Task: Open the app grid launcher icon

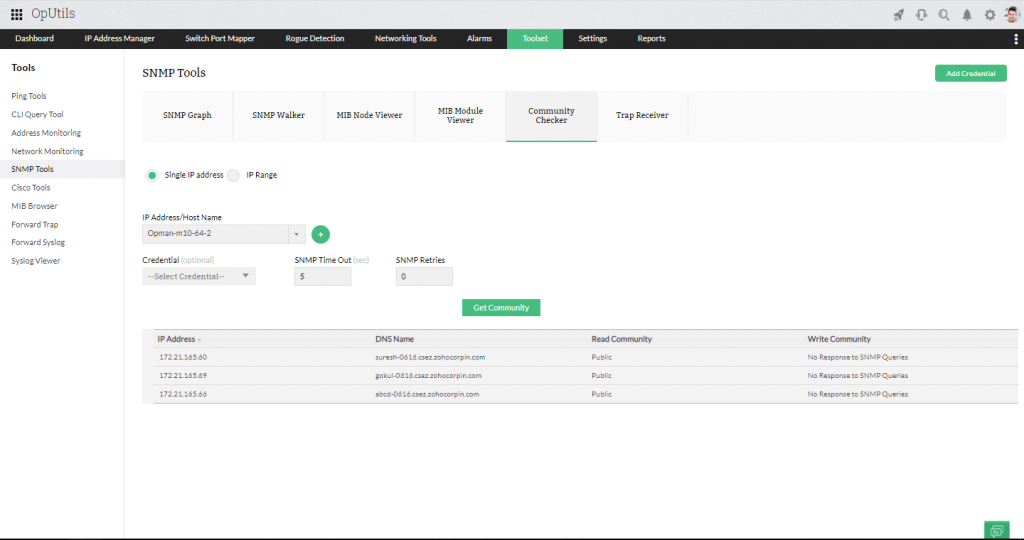Action: click(x=16, y=14)
